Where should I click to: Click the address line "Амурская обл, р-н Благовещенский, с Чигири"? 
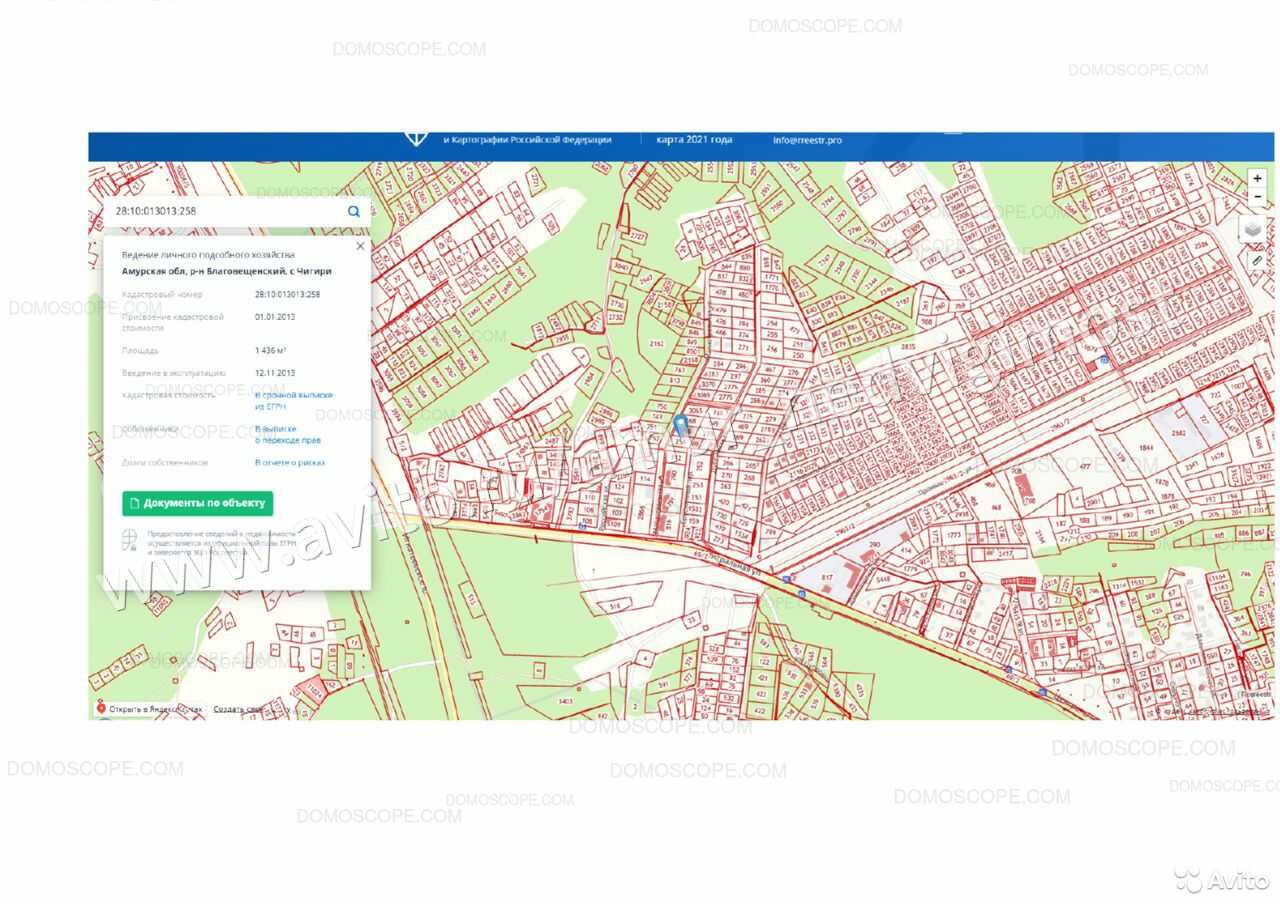[227, 271]
